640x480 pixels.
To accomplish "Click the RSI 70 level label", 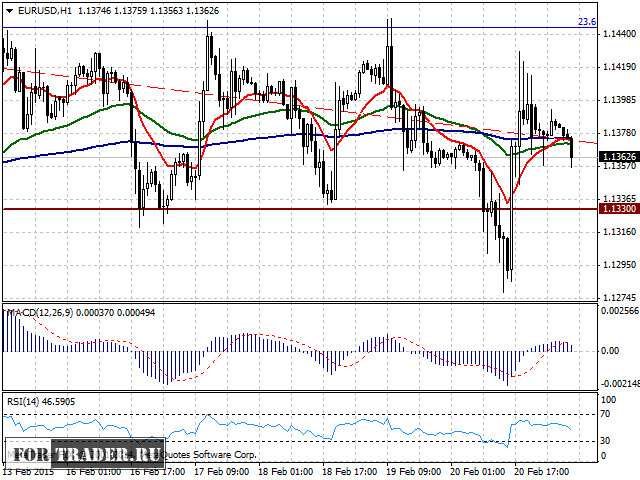I will 606,413.
